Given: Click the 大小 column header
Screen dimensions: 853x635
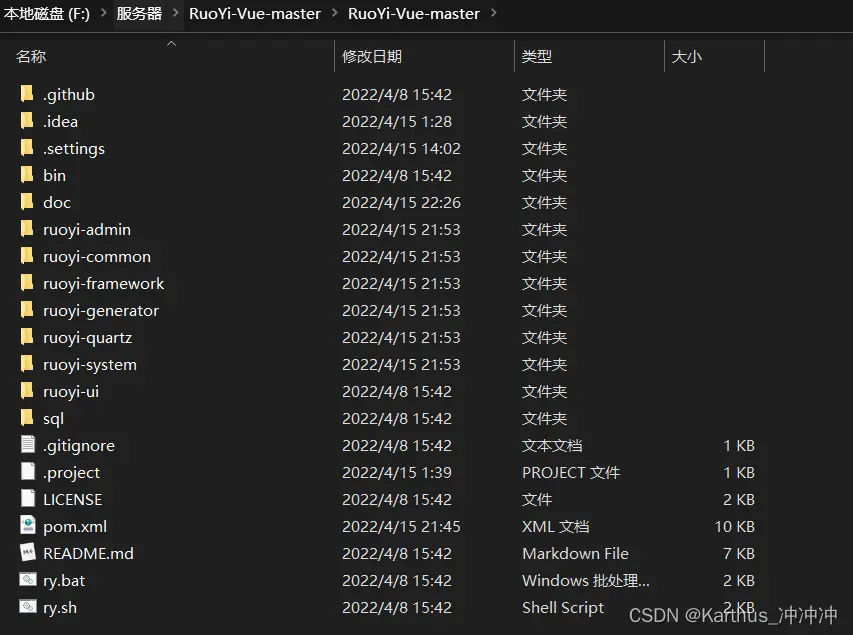Looking at the screenshot, I should tap(687, 57).
